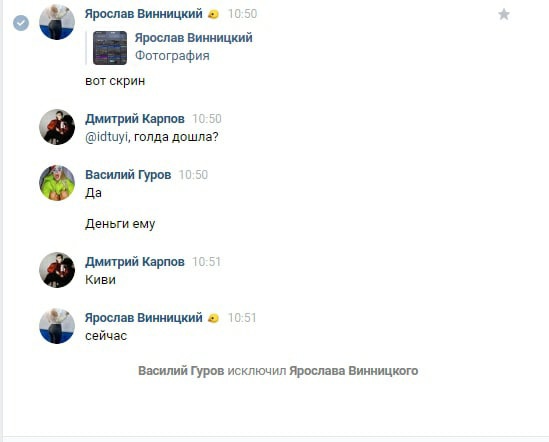
Task: Open Ярослав Винницкий profile name at top
Action: pyautogui.click(x=144, y=14)
